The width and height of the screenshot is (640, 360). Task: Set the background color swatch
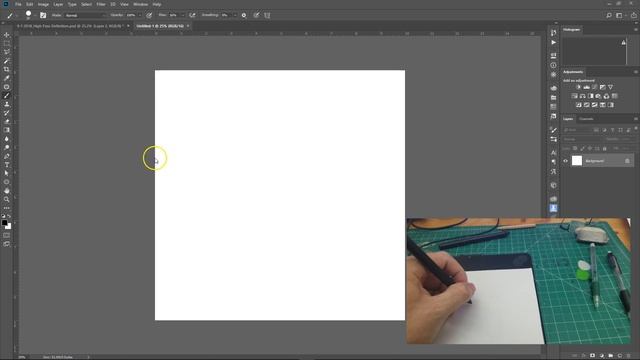coord(9,227)
